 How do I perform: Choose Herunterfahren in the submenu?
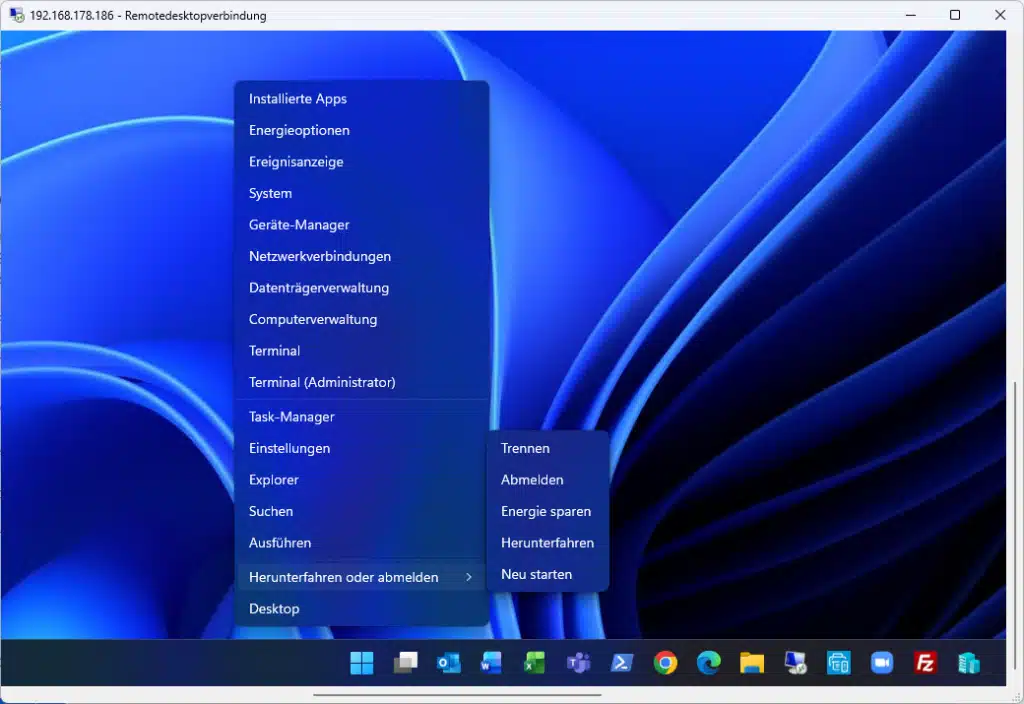(x=547, y=543)
